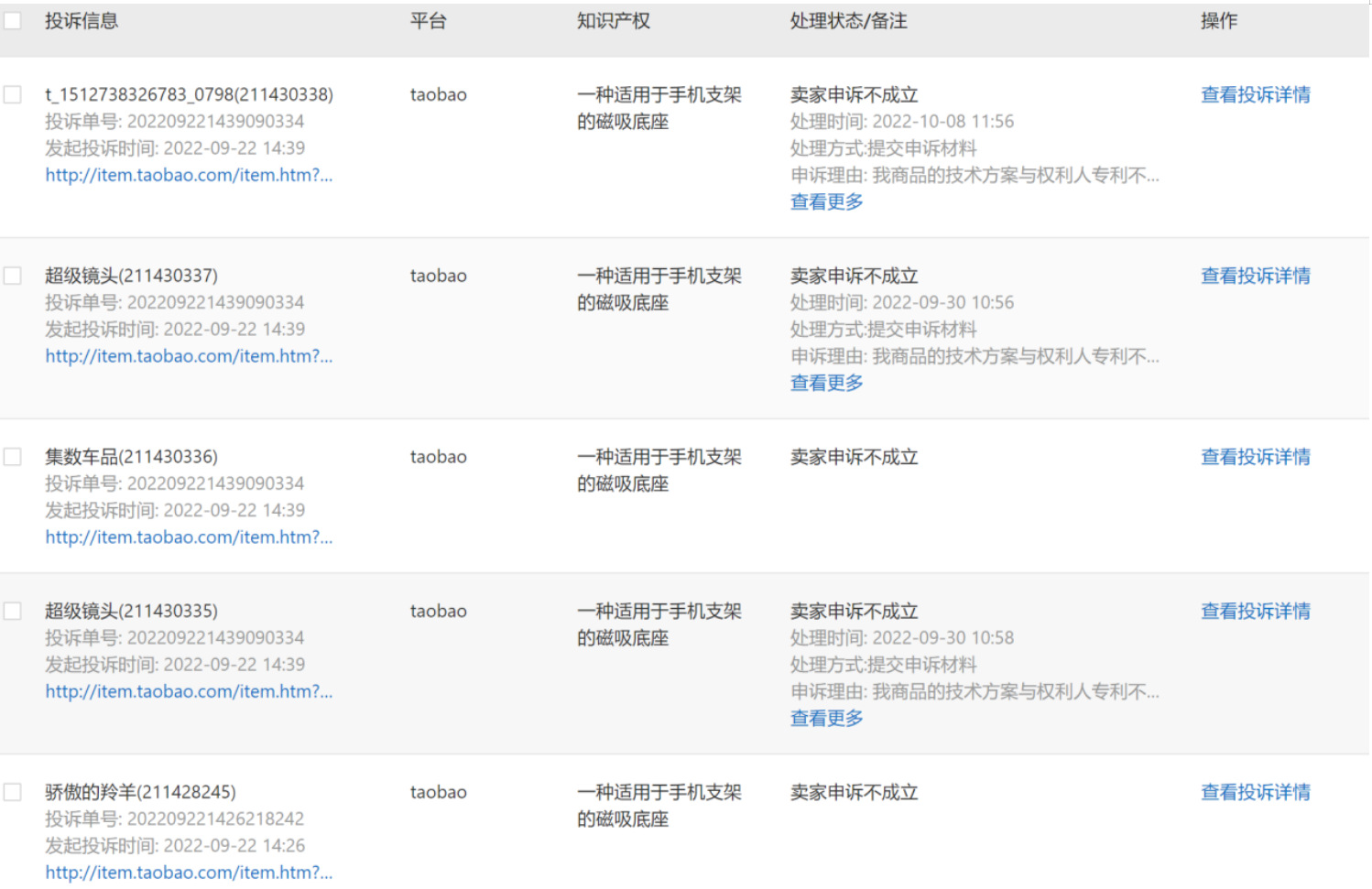Toggle the select-all checkbox in table header

(x=13, y=21)
